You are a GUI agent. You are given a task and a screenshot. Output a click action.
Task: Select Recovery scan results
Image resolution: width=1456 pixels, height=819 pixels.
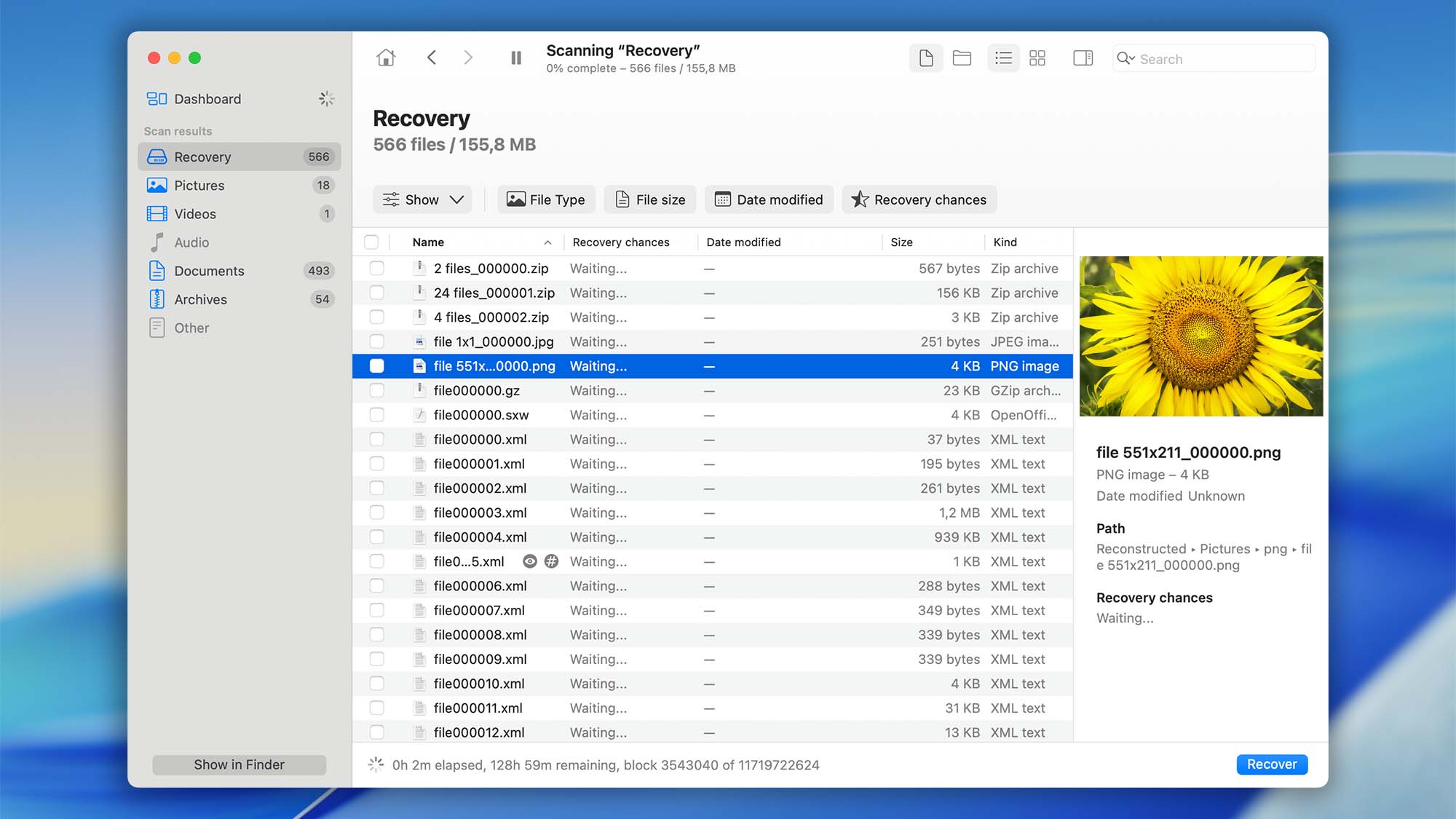coord(239,157)
